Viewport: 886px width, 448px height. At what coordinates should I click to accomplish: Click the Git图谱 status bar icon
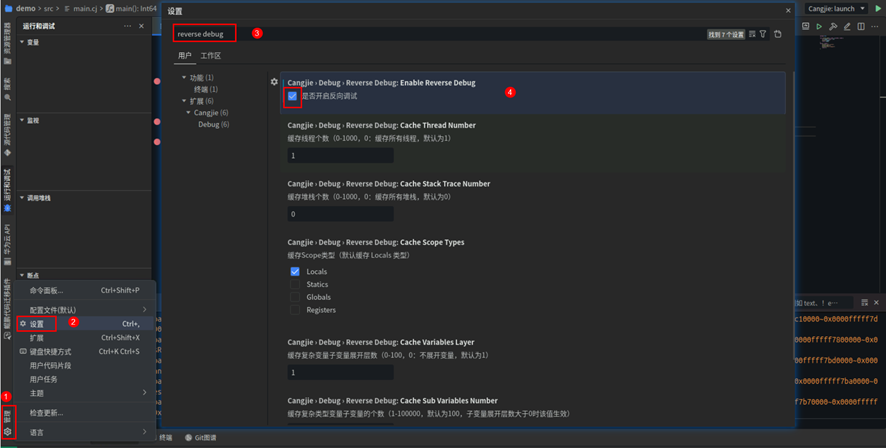tap(188, 438)
